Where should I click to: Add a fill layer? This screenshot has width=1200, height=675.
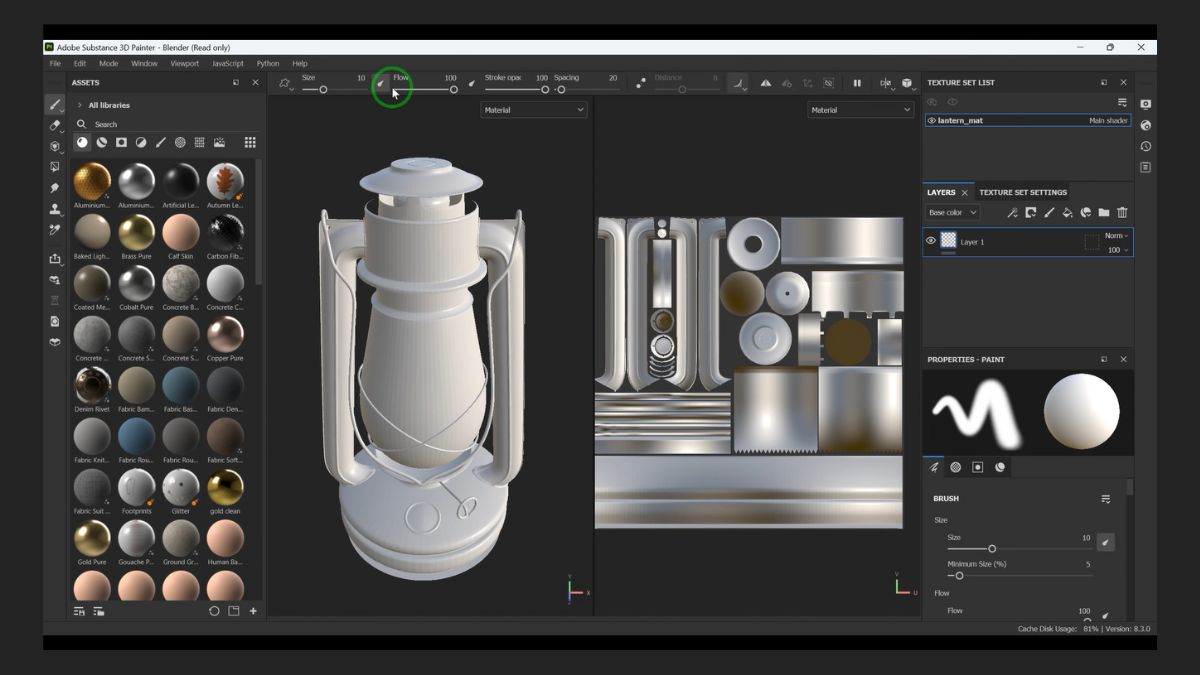tap(1067, 213)
